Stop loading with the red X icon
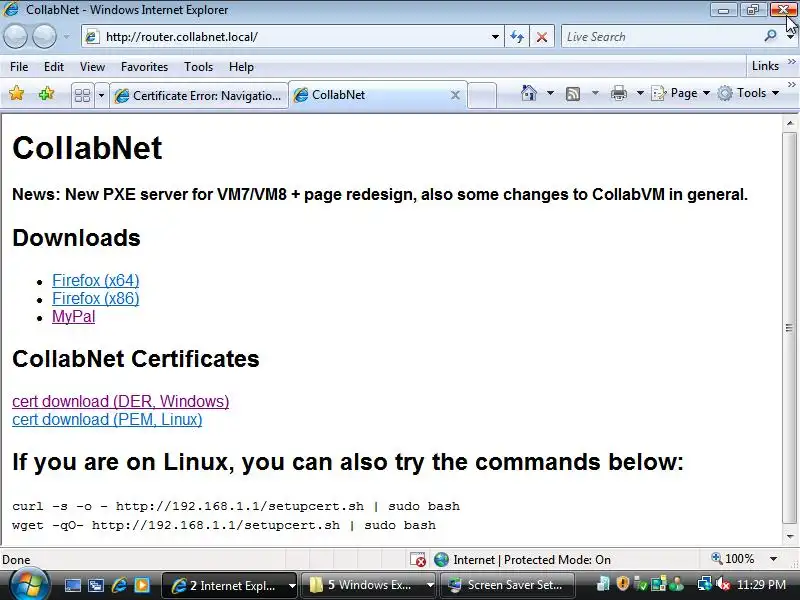 coord(542,37)
